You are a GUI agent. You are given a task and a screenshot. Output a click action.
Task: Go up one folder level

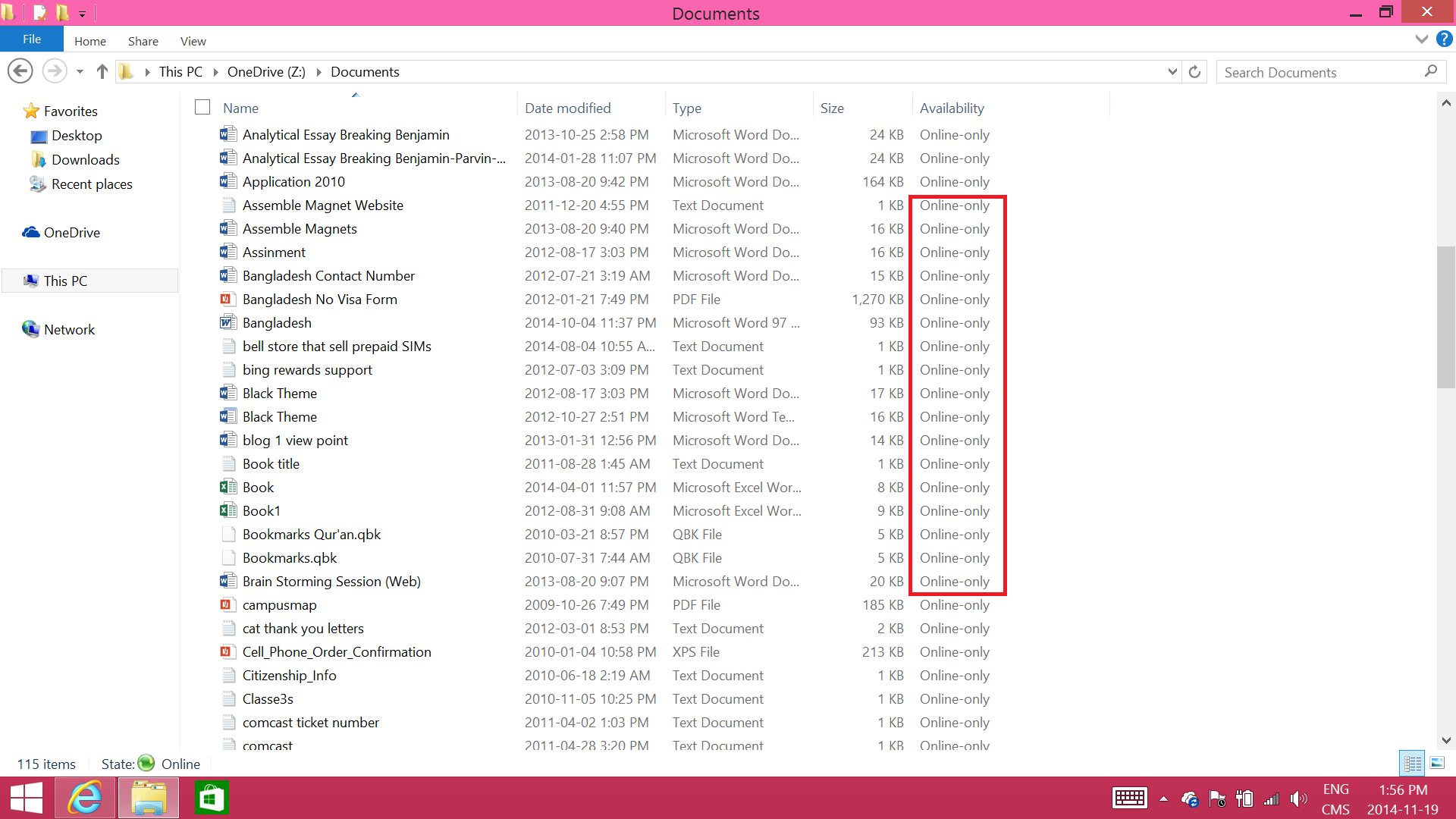coord(102,71)
